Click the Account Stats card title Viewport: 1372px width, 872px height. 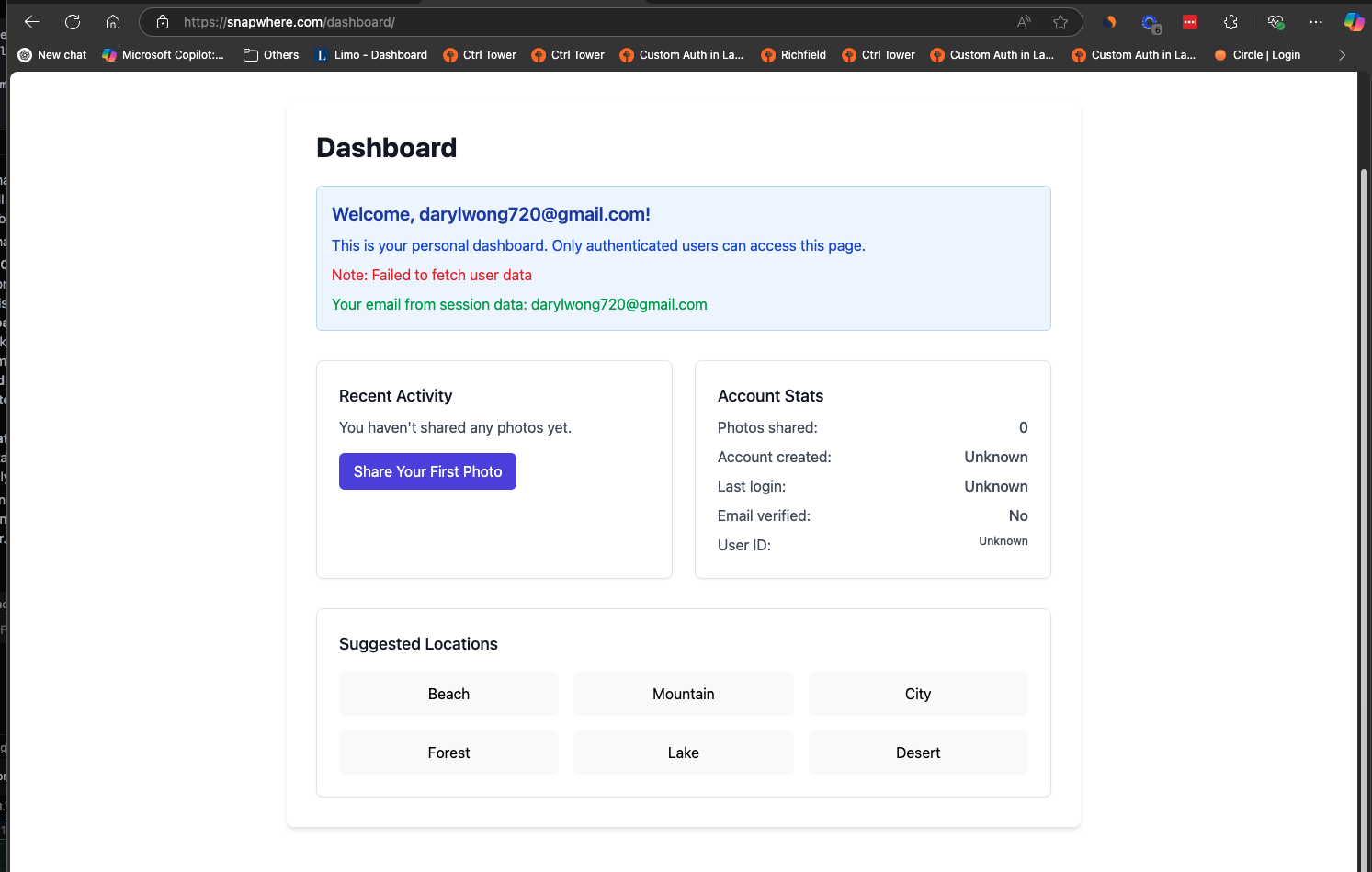tap(770, 396)
